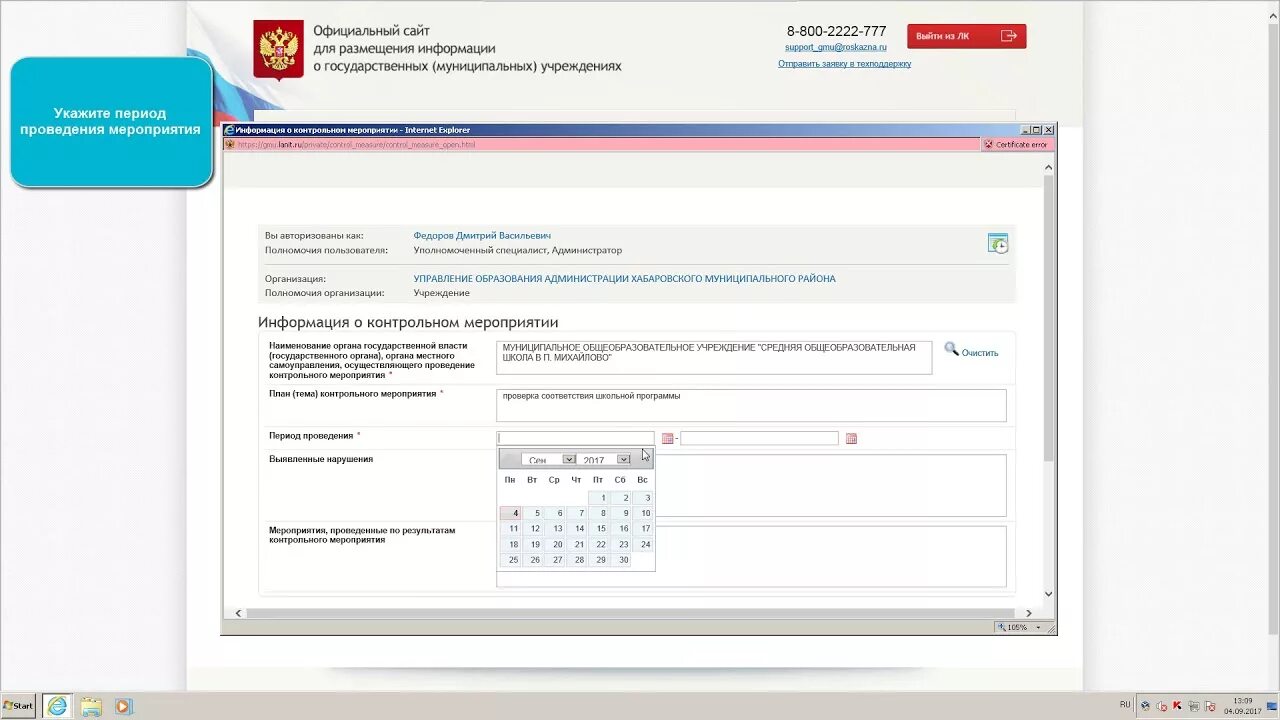Viewport: 1280px width, 720px height.
Task: Open the month dropdown showing Сен
Action: [x=548, y=460]
